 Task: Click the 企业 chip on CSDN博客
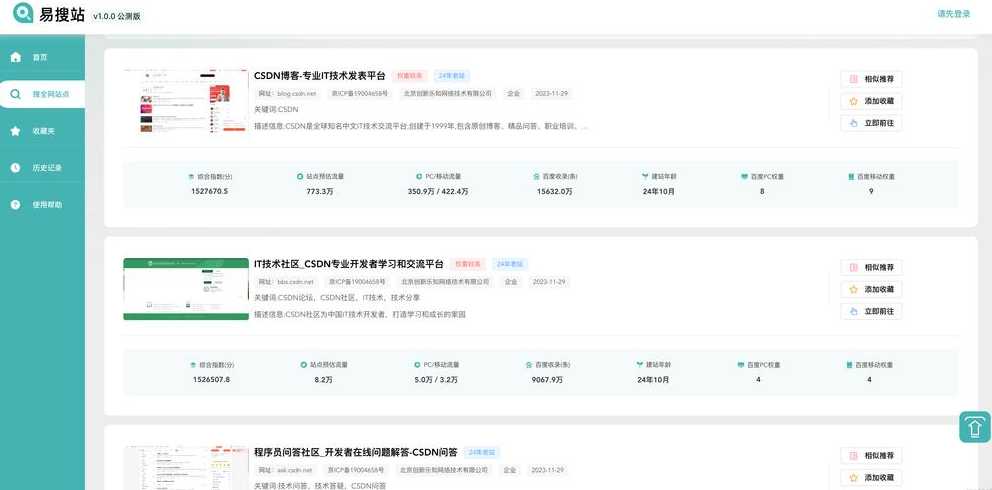tap(513, 94)
